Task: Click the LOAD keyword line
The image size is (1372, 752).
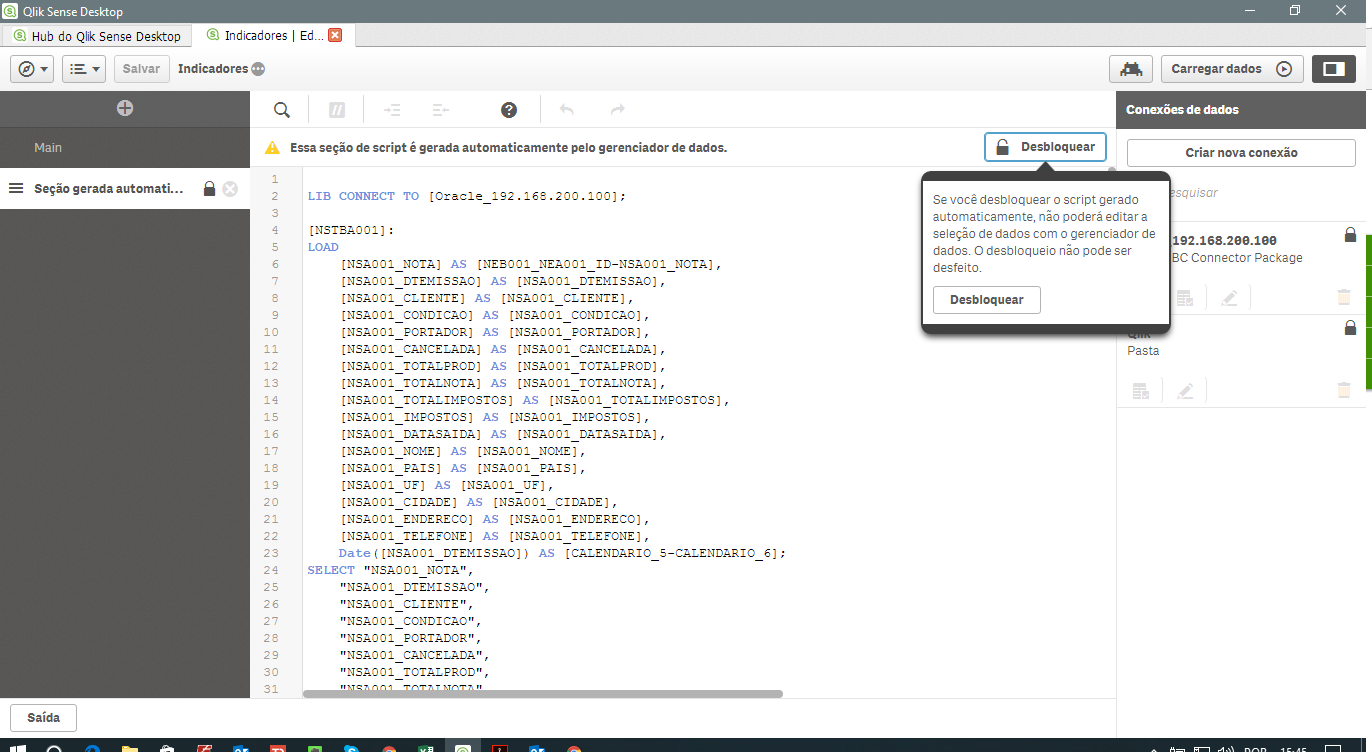Action: [x=323, y=247]
